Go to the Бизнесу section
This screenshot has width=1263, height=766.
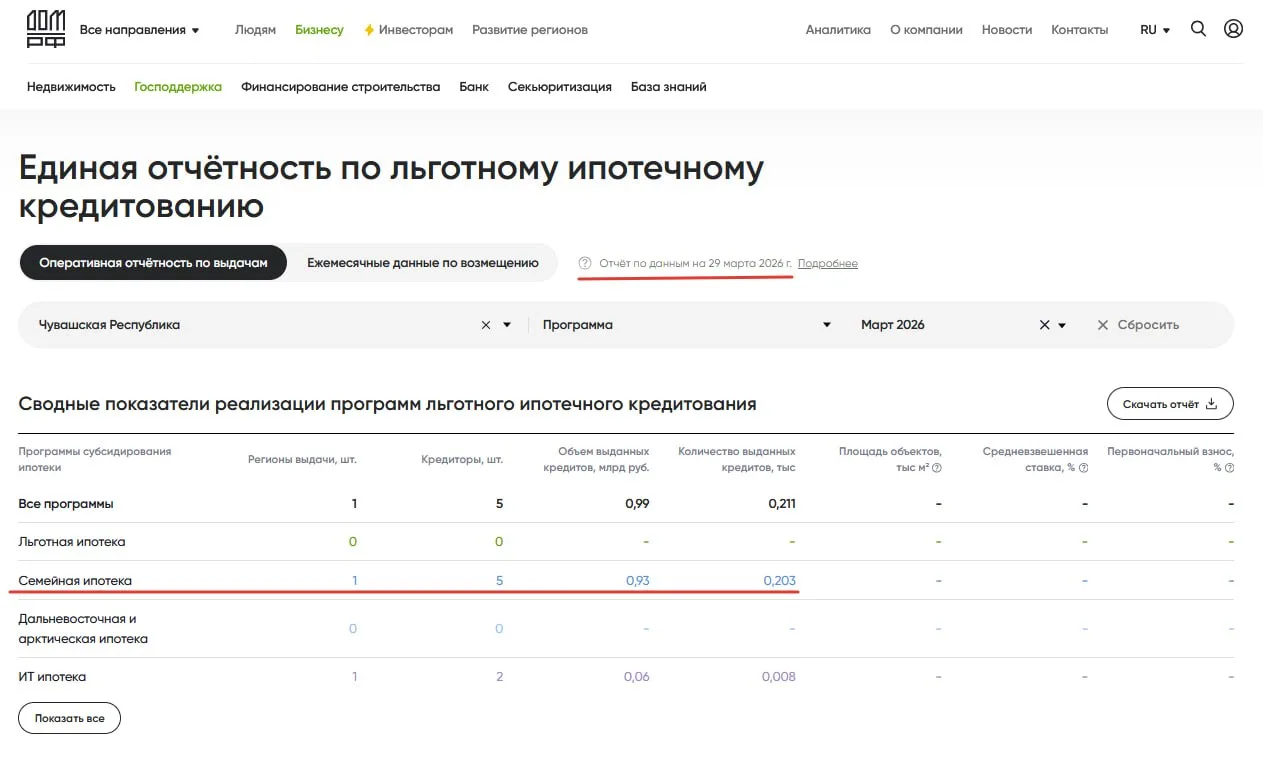[319, 30]
